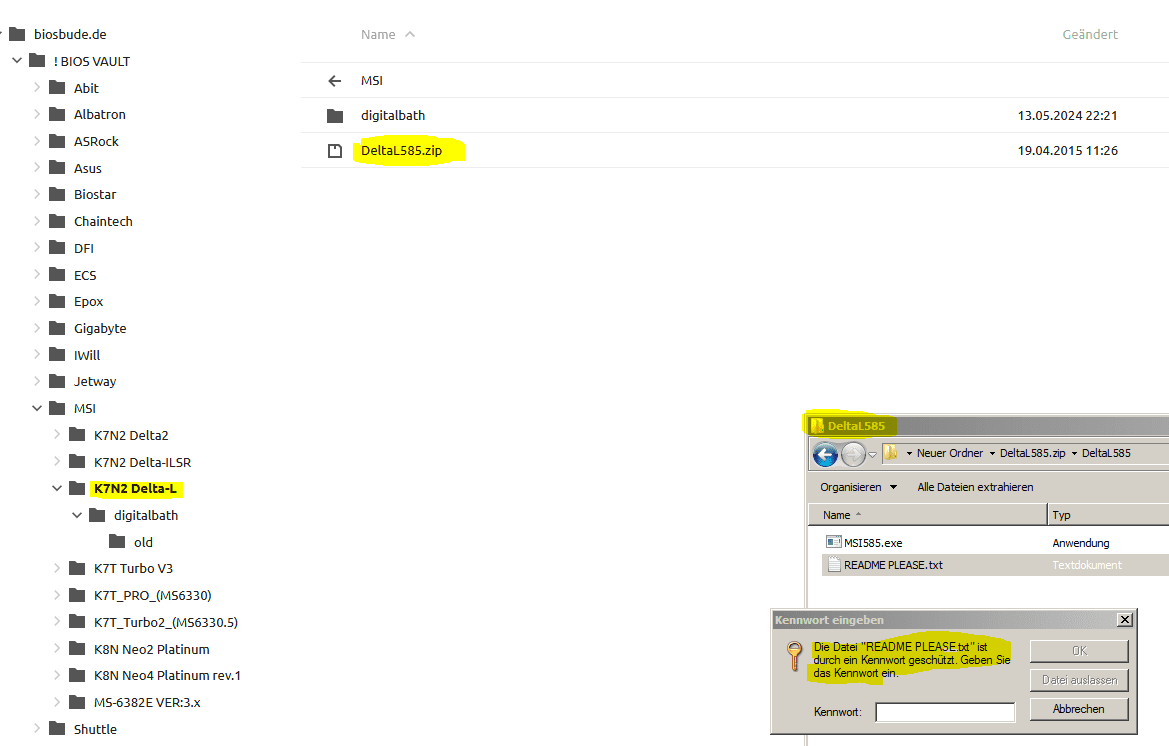Click the ECS folder icon in tree
Viewport: 1169px width, 746px height.
[57, 274]
